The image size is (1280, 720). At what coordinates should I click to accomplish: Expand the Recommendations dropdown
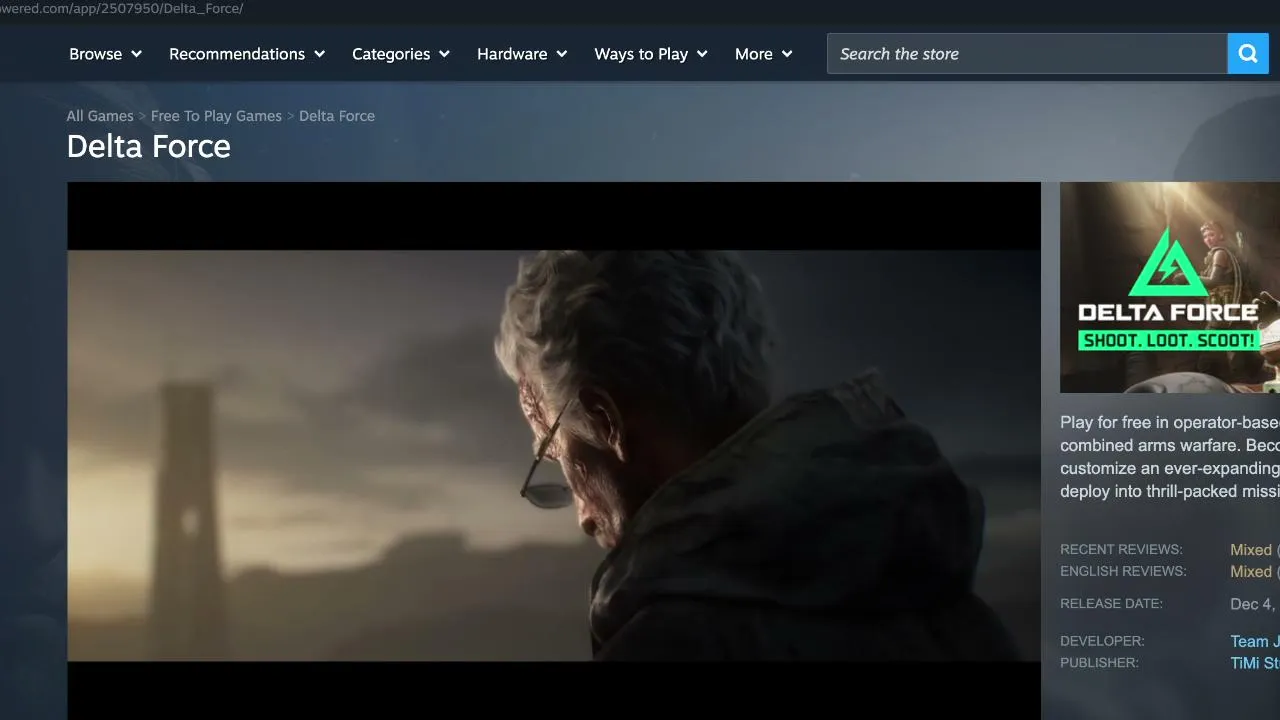click(x=247, y=54)
